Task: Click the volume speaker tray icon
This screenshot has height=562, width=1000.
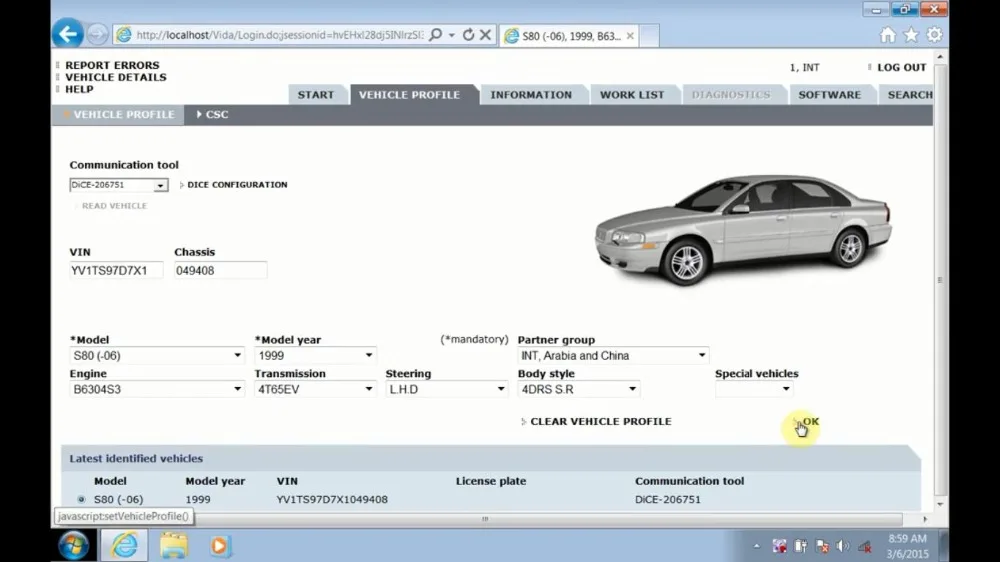Action: click(843, 546)
